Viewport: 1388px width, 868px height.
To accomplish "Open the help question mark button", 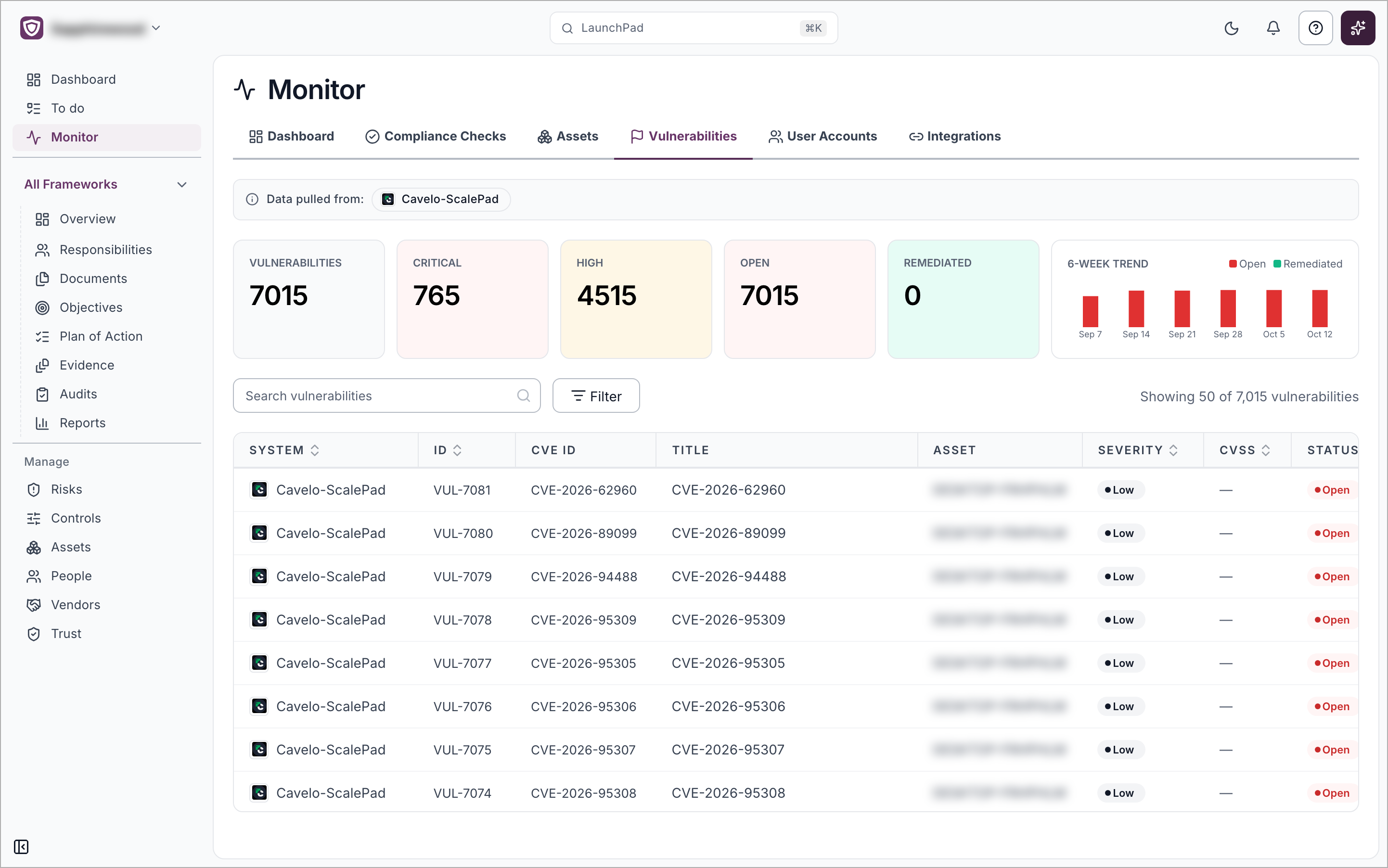I will click(1315, 28).
